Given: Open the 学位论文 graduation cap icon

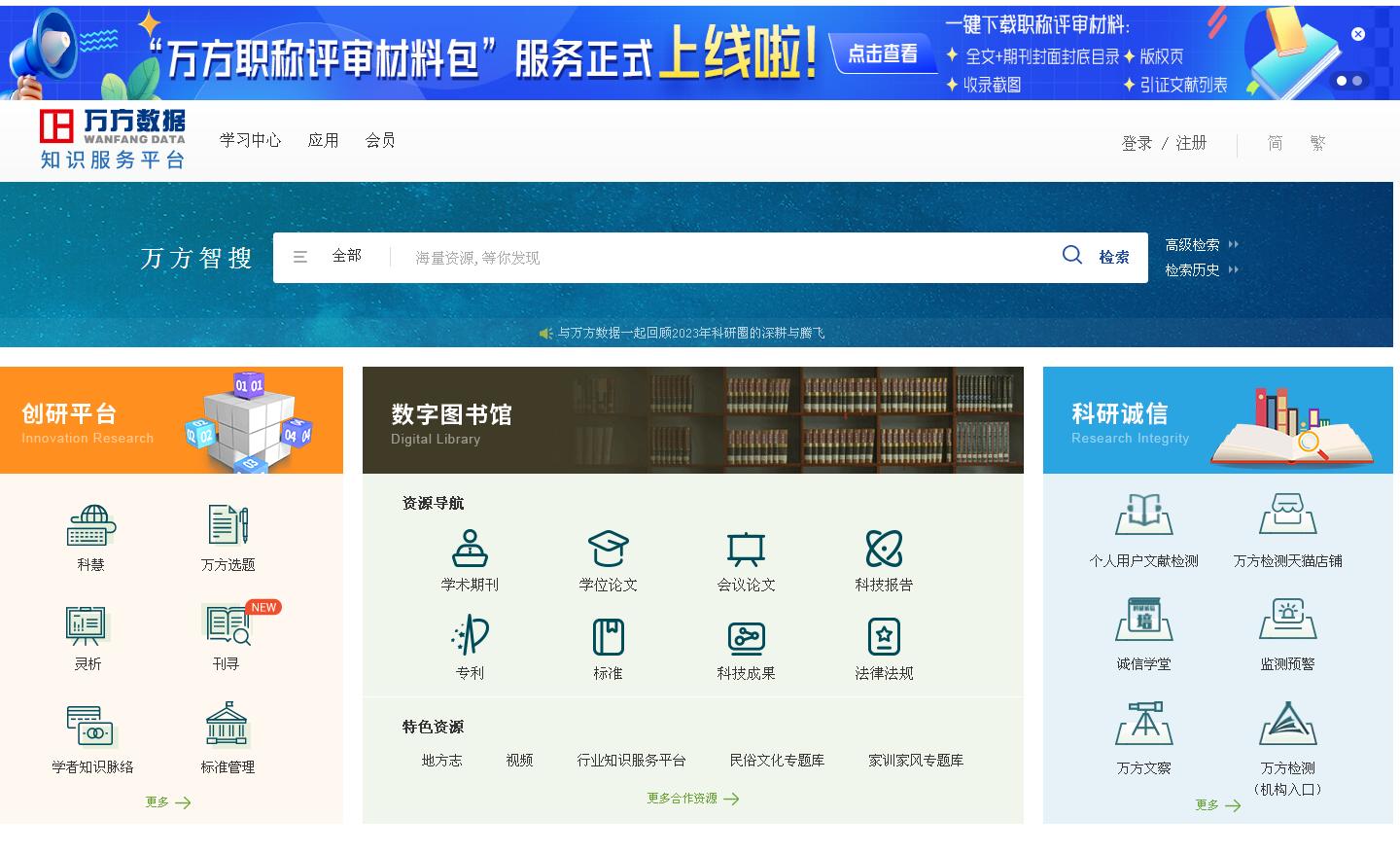Looking at the screenshot, I should 608,549.
